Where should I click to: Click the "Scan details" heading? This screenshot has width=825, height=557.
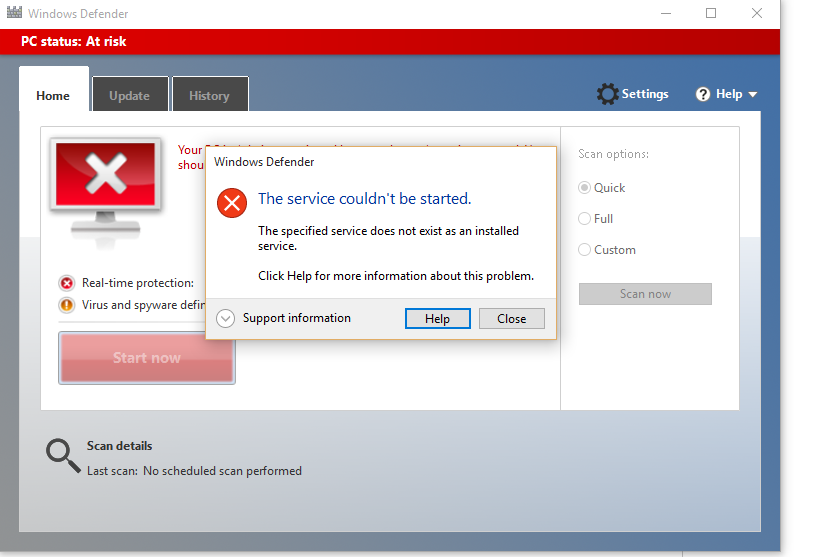point(119,445)
